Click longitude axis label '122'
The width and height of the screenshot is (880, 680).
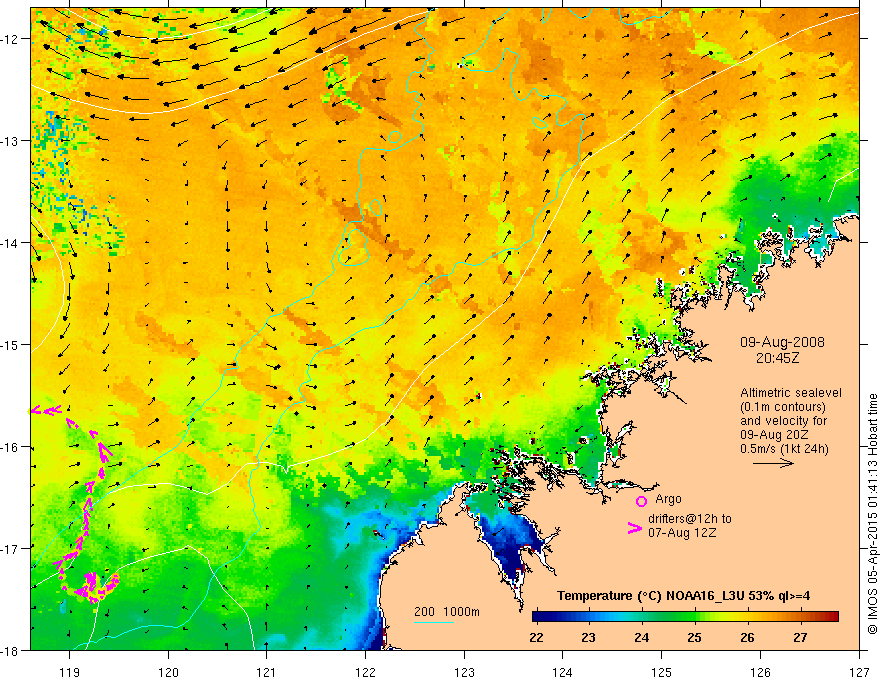365,672
